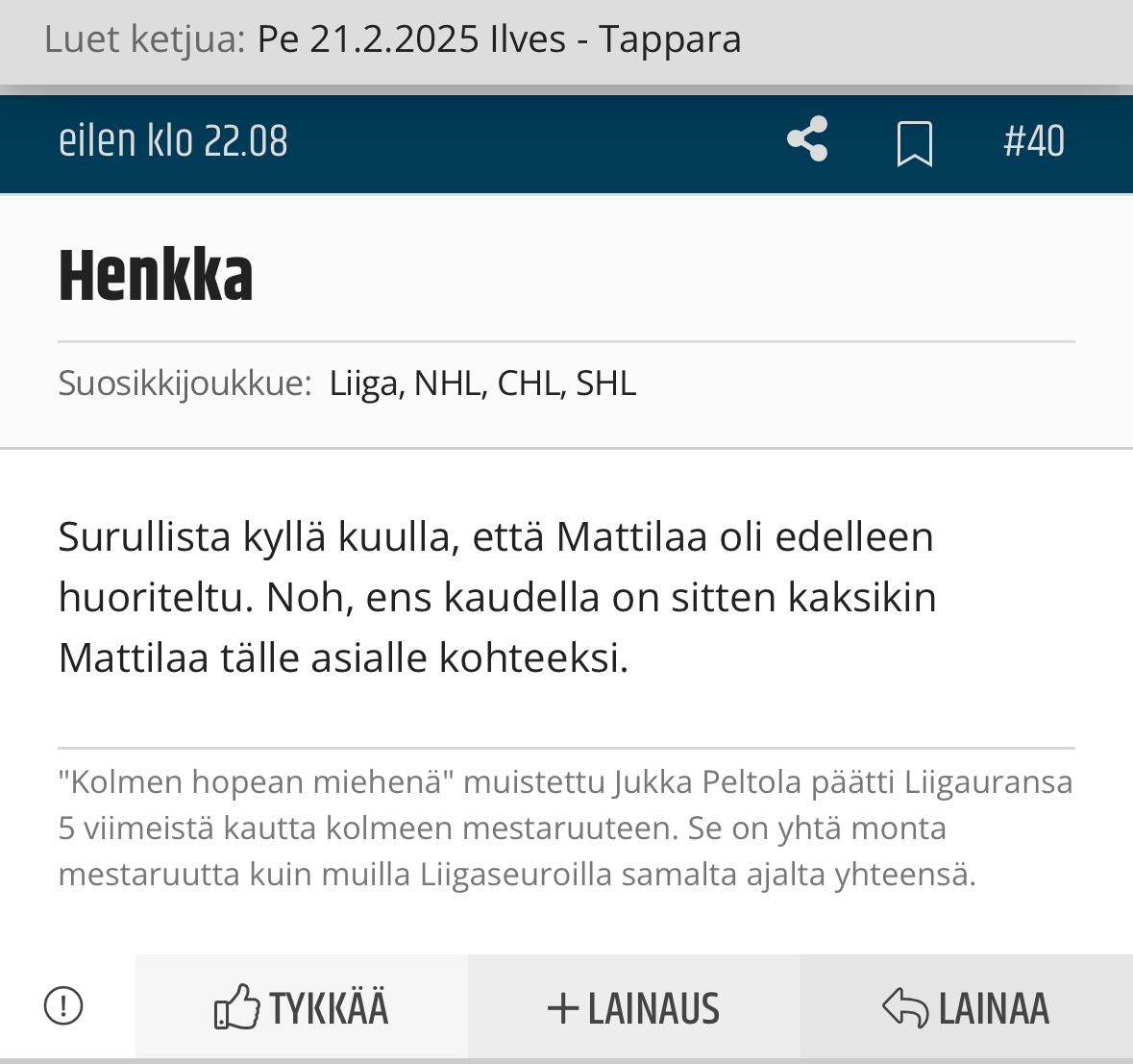
Task: Open Henkka's user profile
Action: 156,275
